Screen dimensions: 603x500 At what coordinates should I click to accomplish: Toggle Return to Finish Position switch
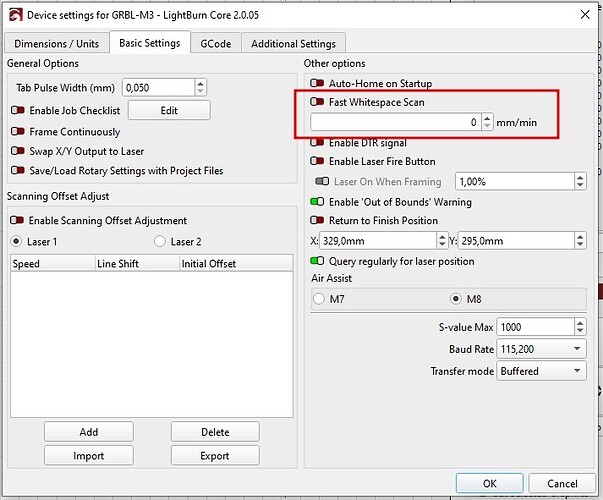pyautogui.click(x=317, y=220)
